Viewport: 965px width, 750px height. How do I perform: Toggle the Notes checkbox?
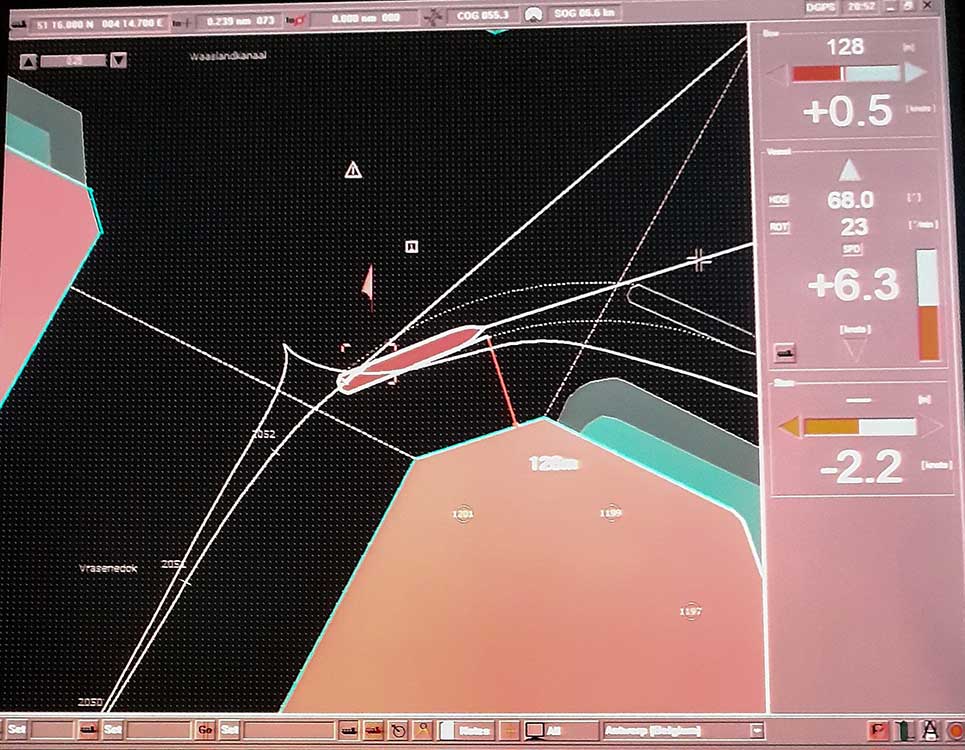tap(448, 731)
